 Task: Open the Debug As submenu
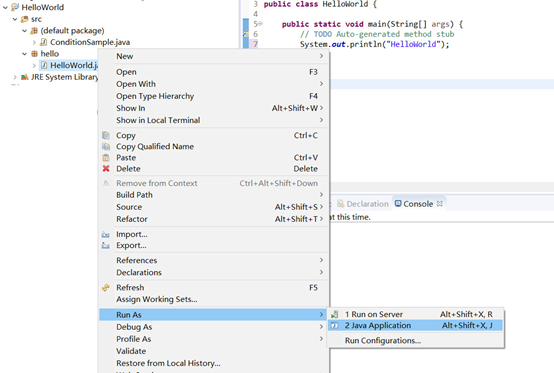coord(213,327)
